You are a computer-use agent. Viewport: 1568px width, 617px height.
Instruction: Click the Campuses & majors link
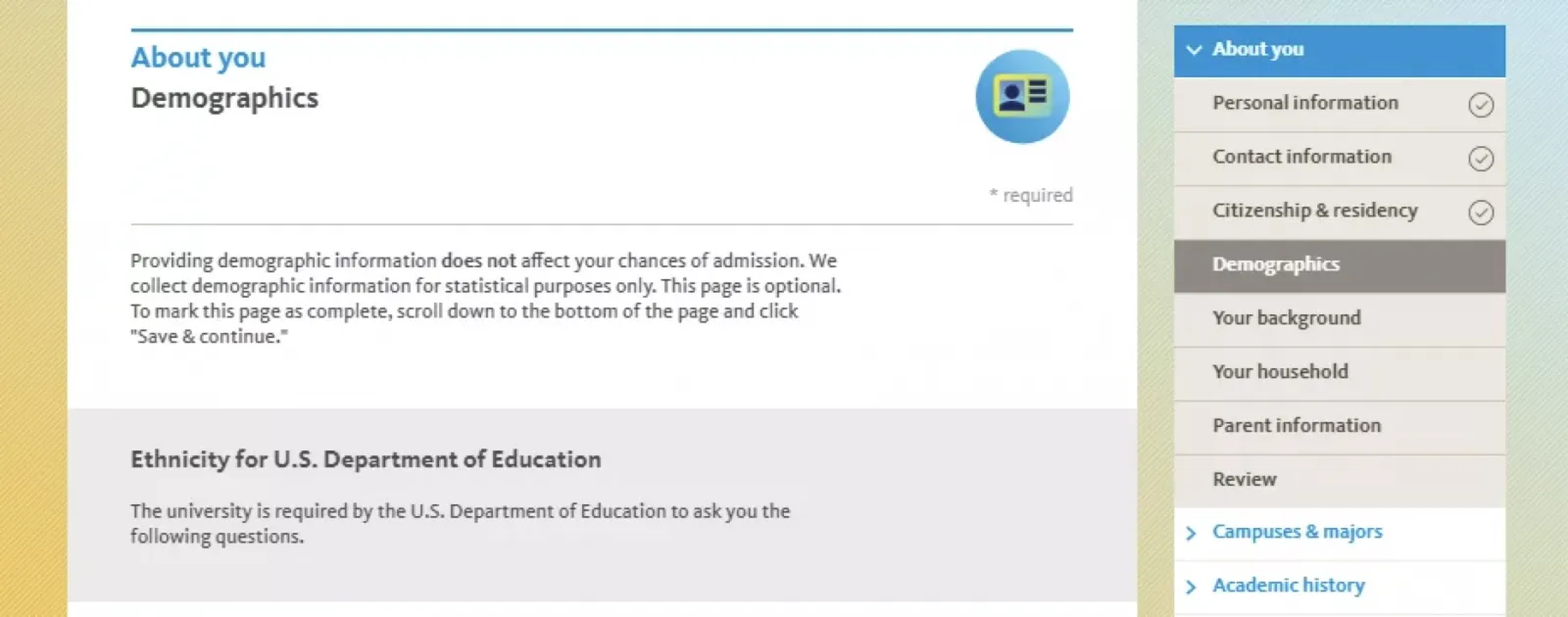click(1297, 532)
